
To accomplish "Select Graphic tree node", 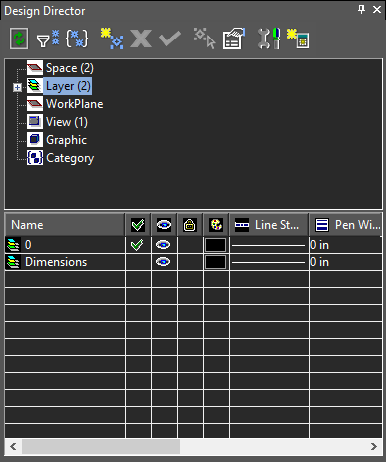I will [x=66, y=140].
